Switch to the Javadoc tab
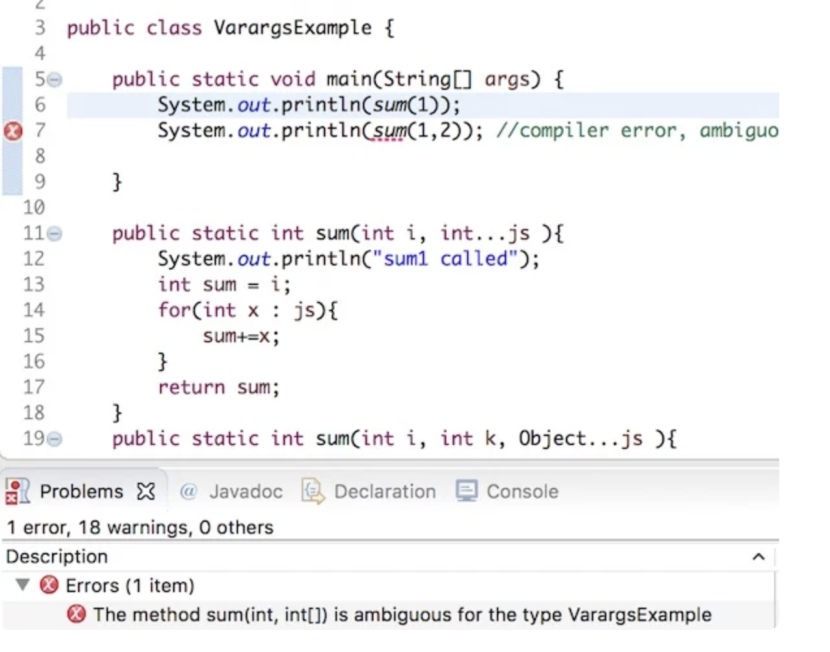This screenshot has width=830, height=652. [245, 491]
